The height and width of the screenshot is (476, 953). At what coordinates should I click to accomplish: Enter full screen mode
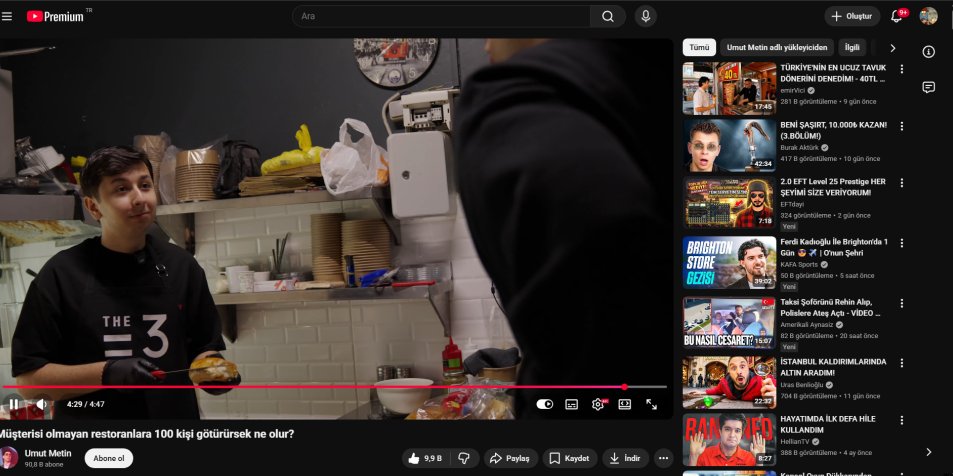coord(652,404)
